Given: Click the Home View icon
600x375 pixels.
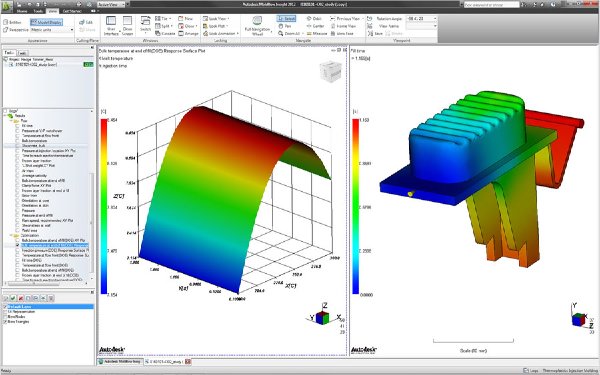Looking at the screenshot, I should tap(333, 26).
